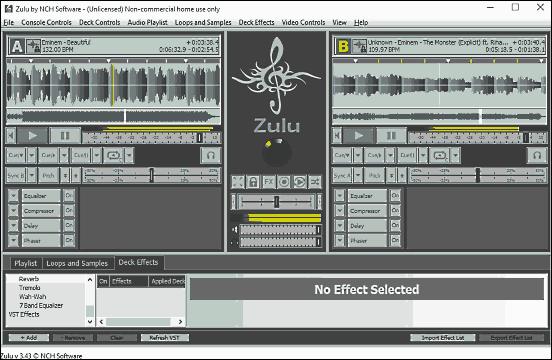The width and height of the screenshot is (552, 360).
Task: Expand the Delay slot dropdown on Deck B
Action: pos(339,225)
